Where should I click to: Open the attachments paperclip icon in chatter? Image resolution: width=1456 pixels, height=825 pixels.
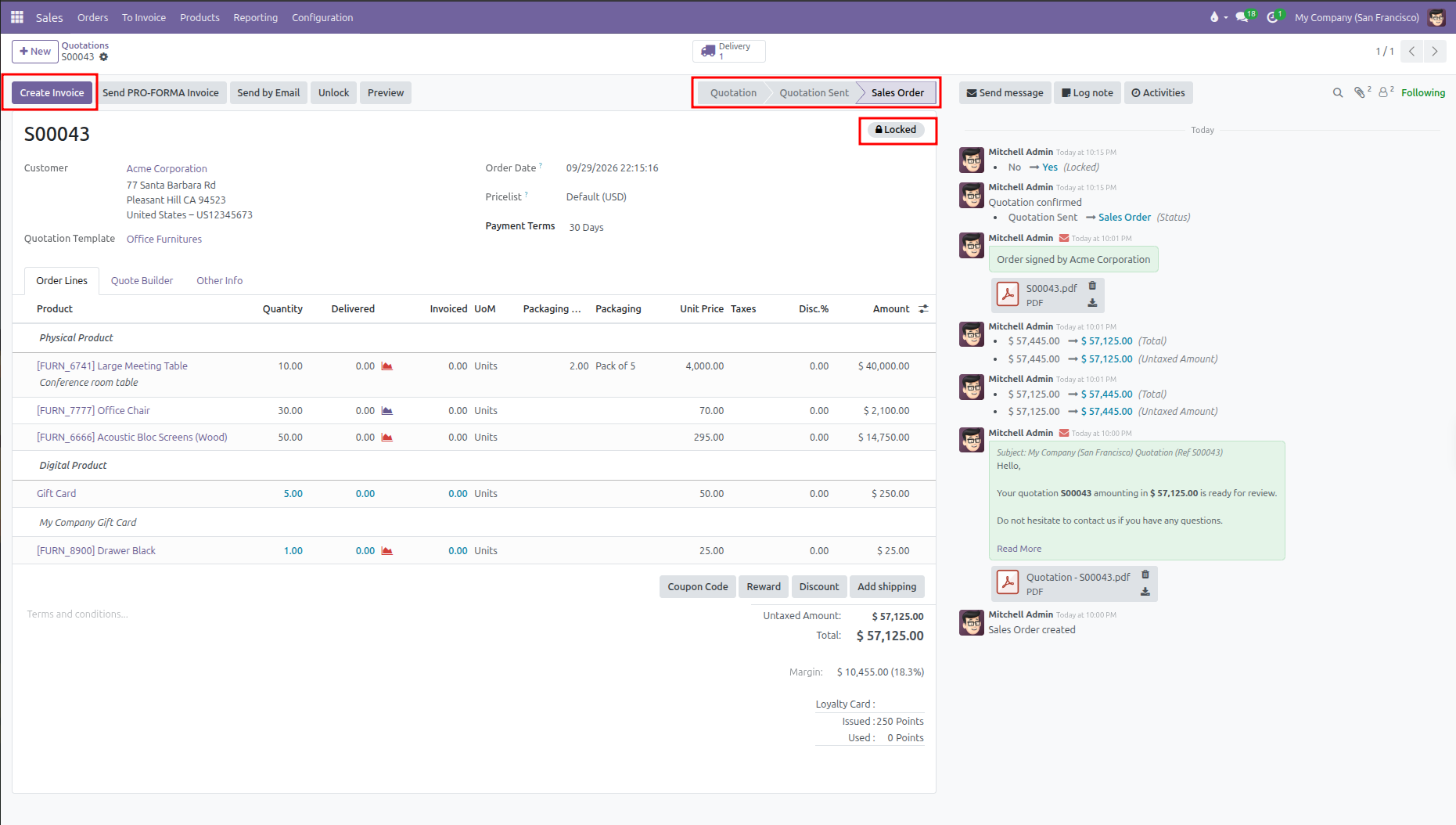pos(1360,92)
